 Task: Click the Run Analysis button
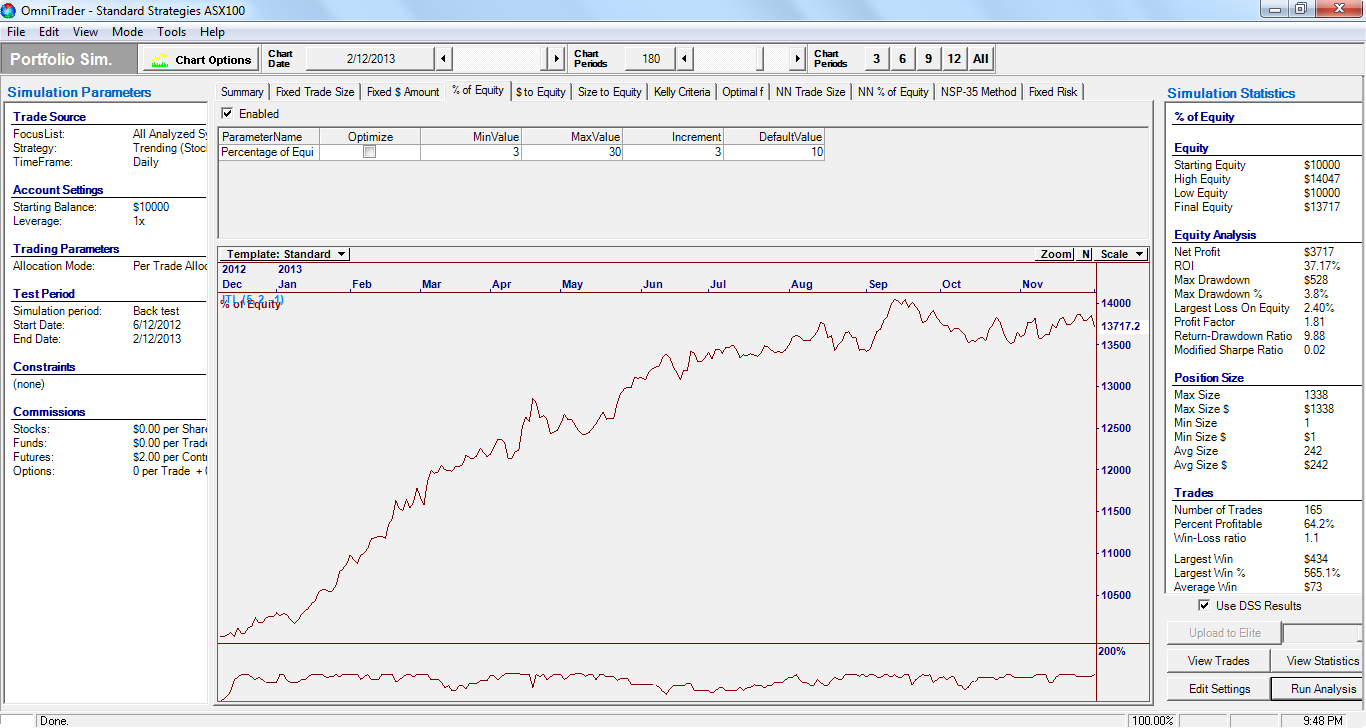point(1316,688)
